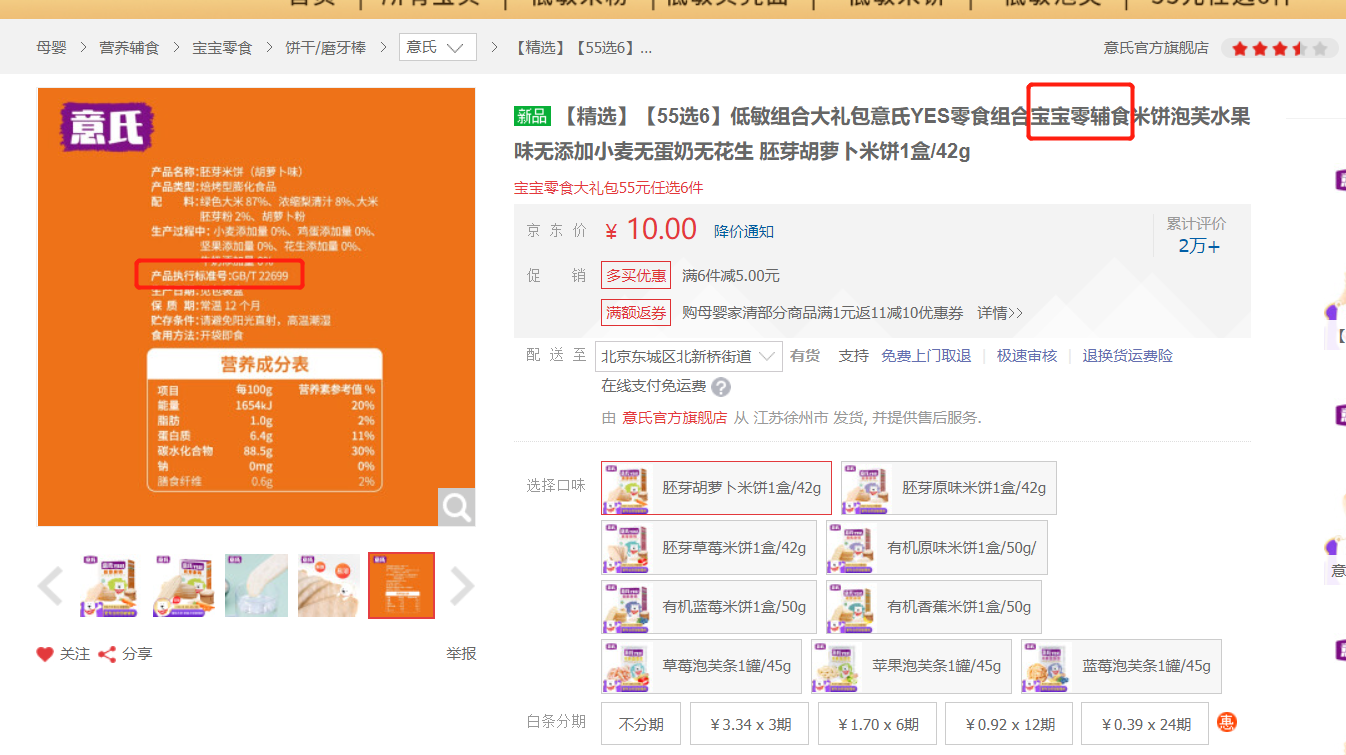
Task: Open the 2万+ cumulative reviews count
Action: (x=1199, y=246)
